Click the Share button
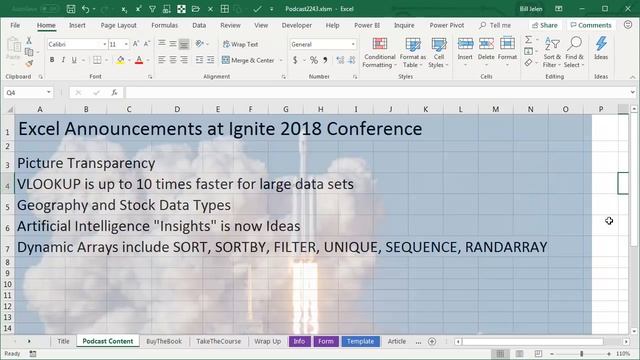This screenshot has height=360, width=640. tap(545, 25)
